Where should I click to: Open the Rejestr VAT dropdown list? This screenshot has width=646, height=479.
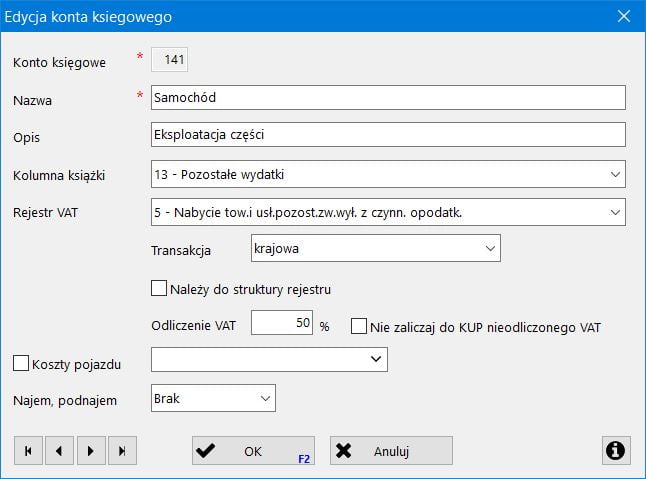(614, 212)
